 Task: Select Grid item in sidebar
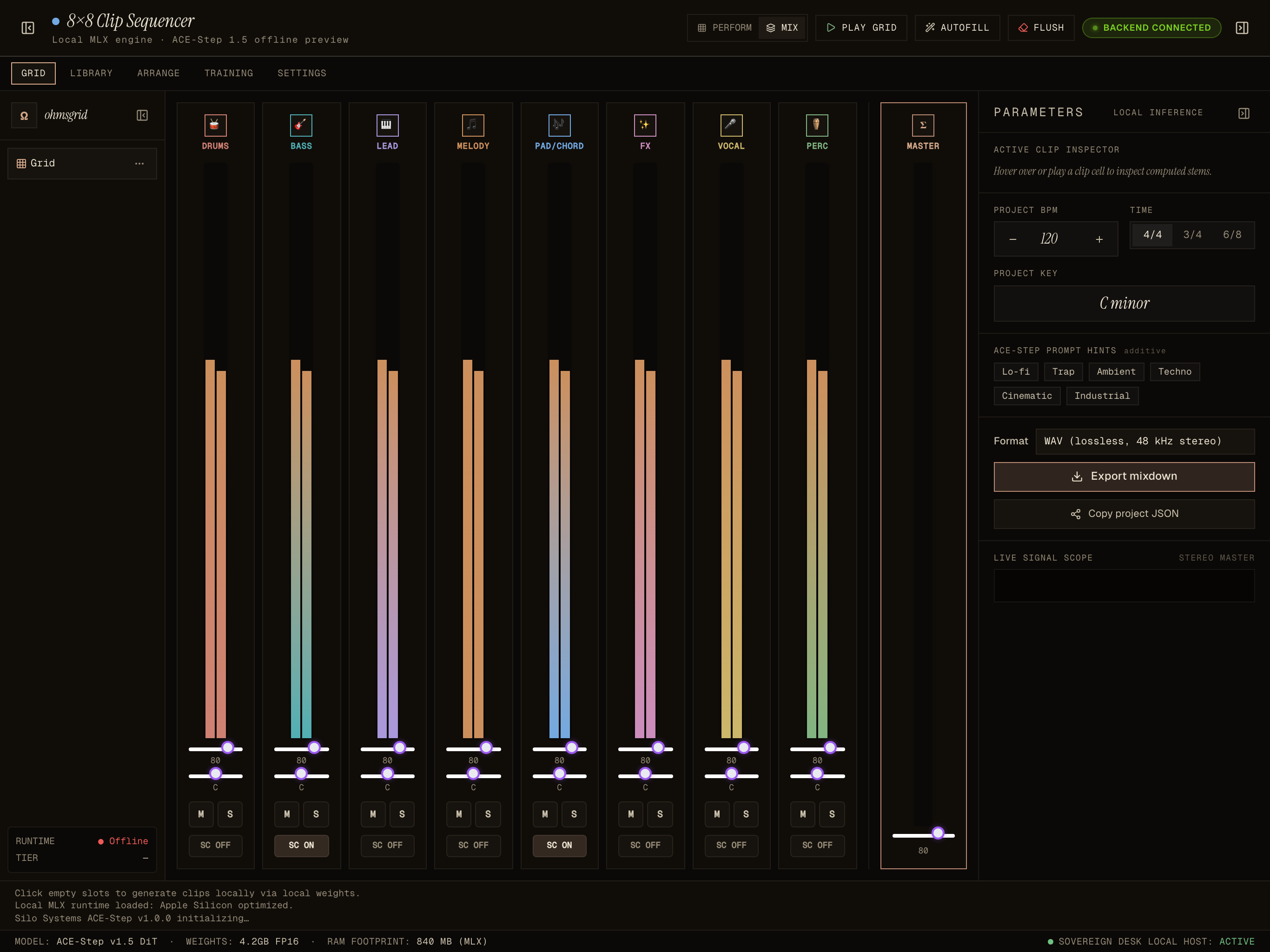tap(82, 164)
